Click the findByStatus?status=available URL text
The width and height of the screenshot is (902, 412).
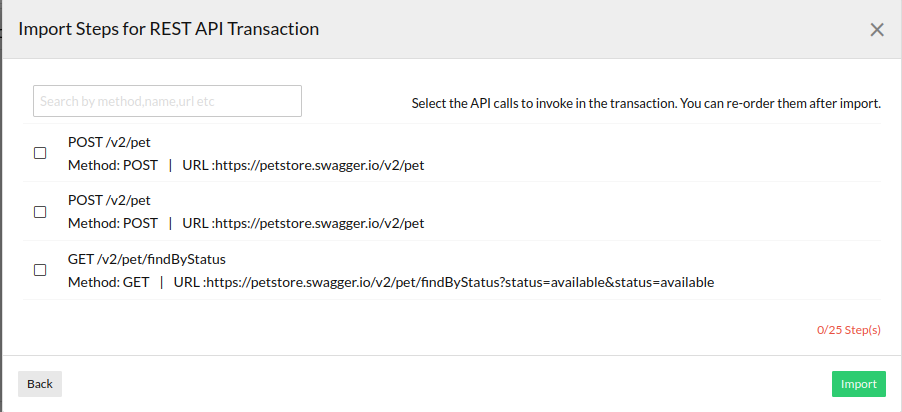click(x=459, y=282)
